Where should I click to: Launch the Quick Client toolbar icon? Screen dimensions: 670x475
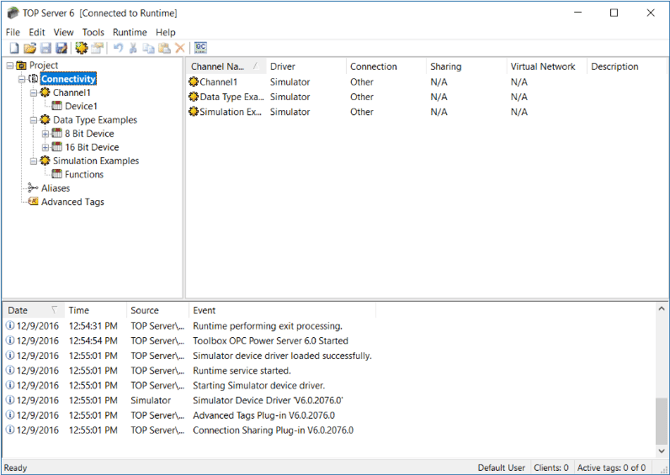coord(201,47)
